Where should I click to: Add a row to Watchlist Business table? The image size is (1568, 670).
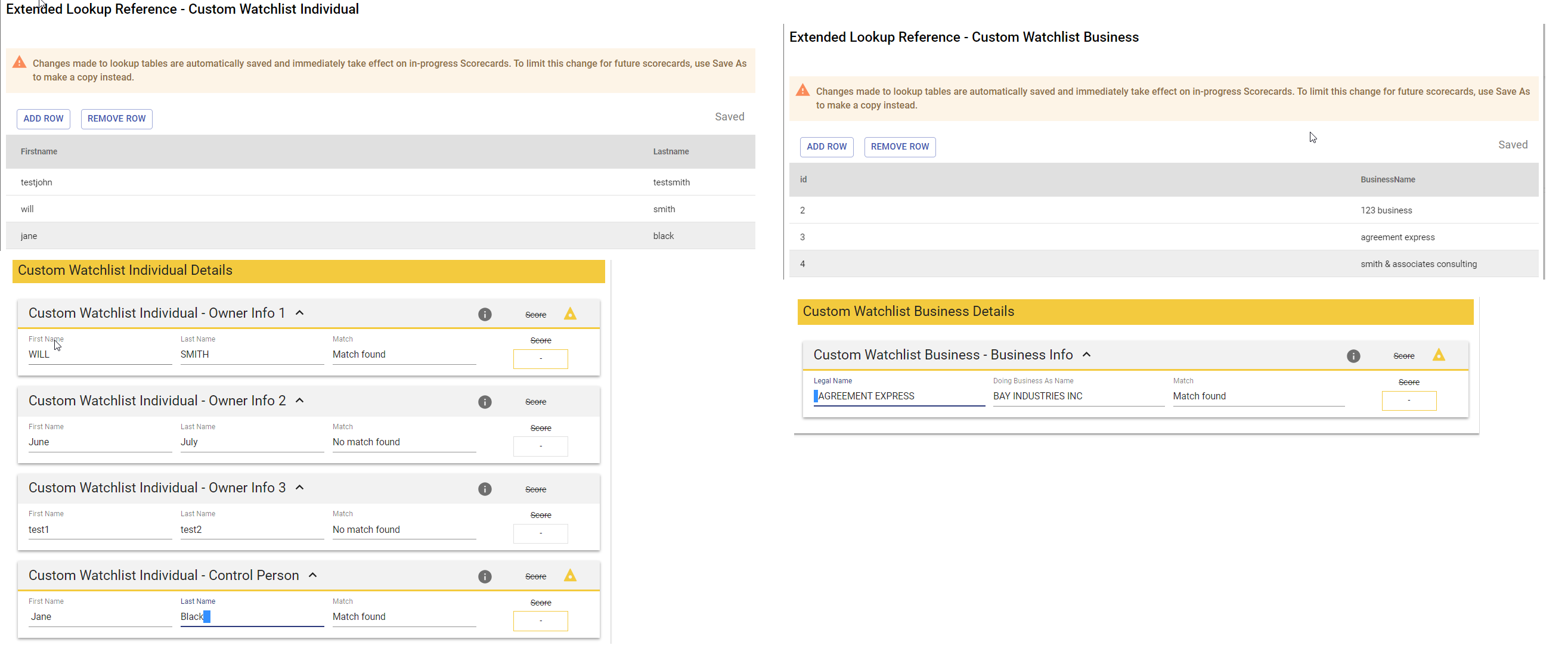[x=826, y=147]
